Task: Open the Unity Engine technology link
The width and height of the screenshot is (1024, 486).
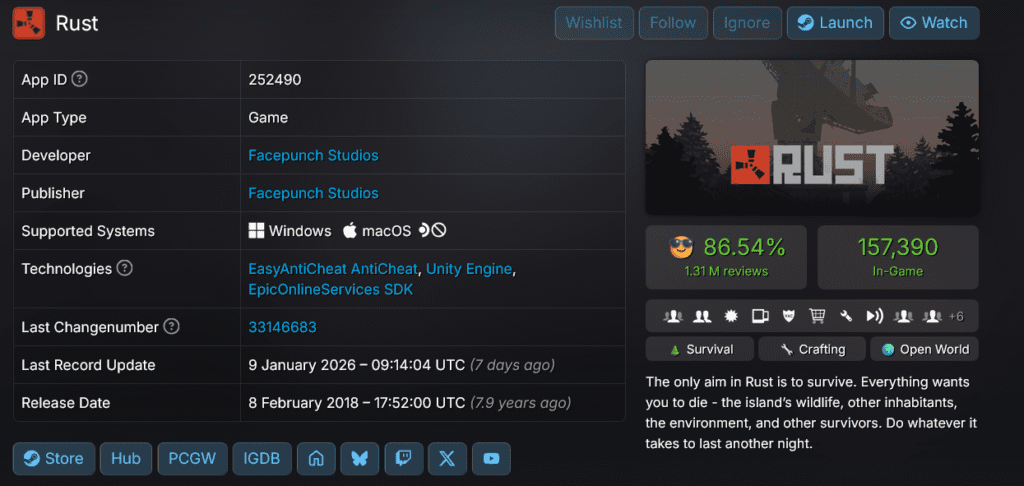Action: 469,269
